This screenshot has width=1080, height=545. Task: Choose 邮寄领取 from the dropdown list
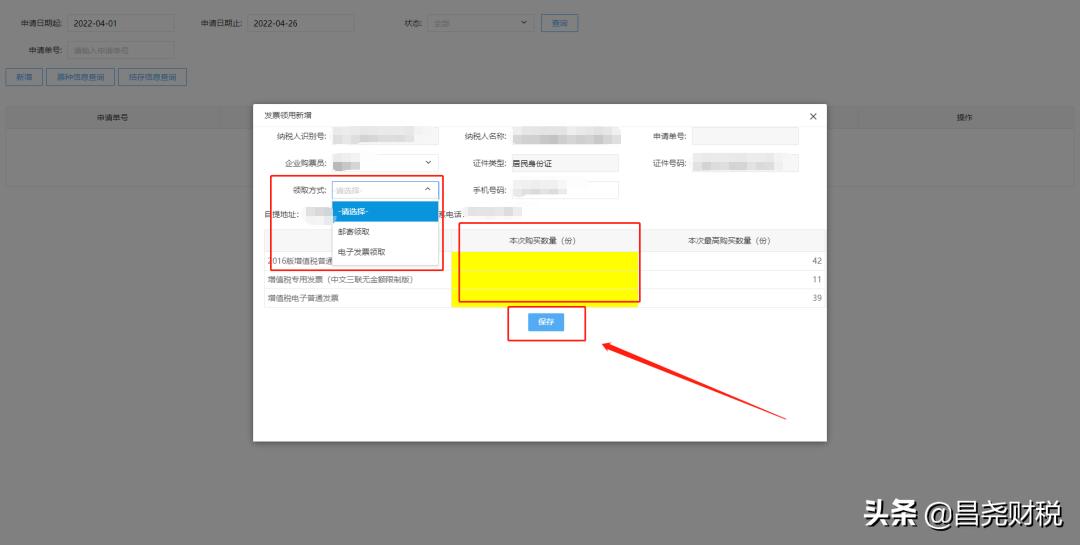click(x=385, y=232)
